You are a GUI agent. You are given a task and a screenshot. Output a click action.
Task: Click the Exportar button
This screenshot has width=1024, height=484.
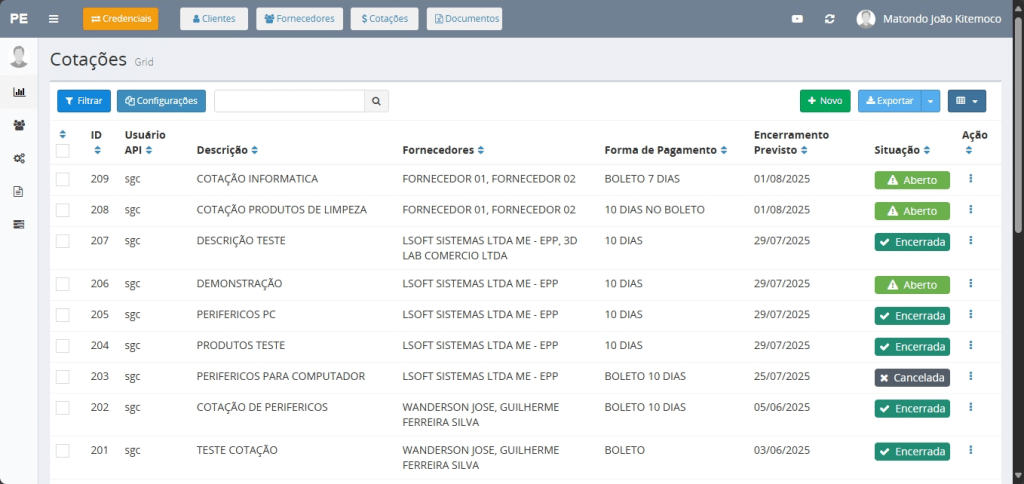[889, 101]
